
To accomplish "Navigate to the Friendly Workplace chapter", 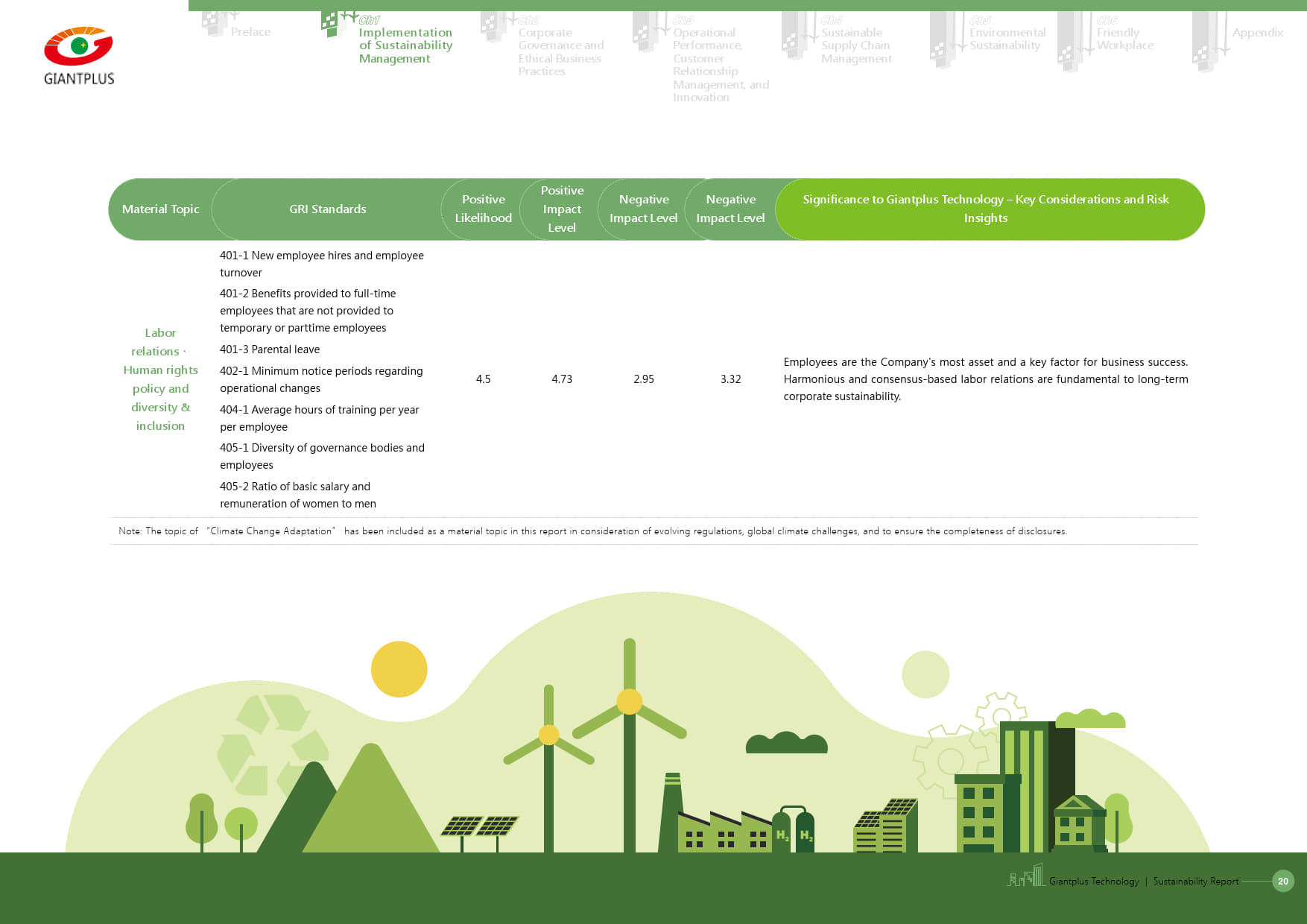I will point(1124,39).
